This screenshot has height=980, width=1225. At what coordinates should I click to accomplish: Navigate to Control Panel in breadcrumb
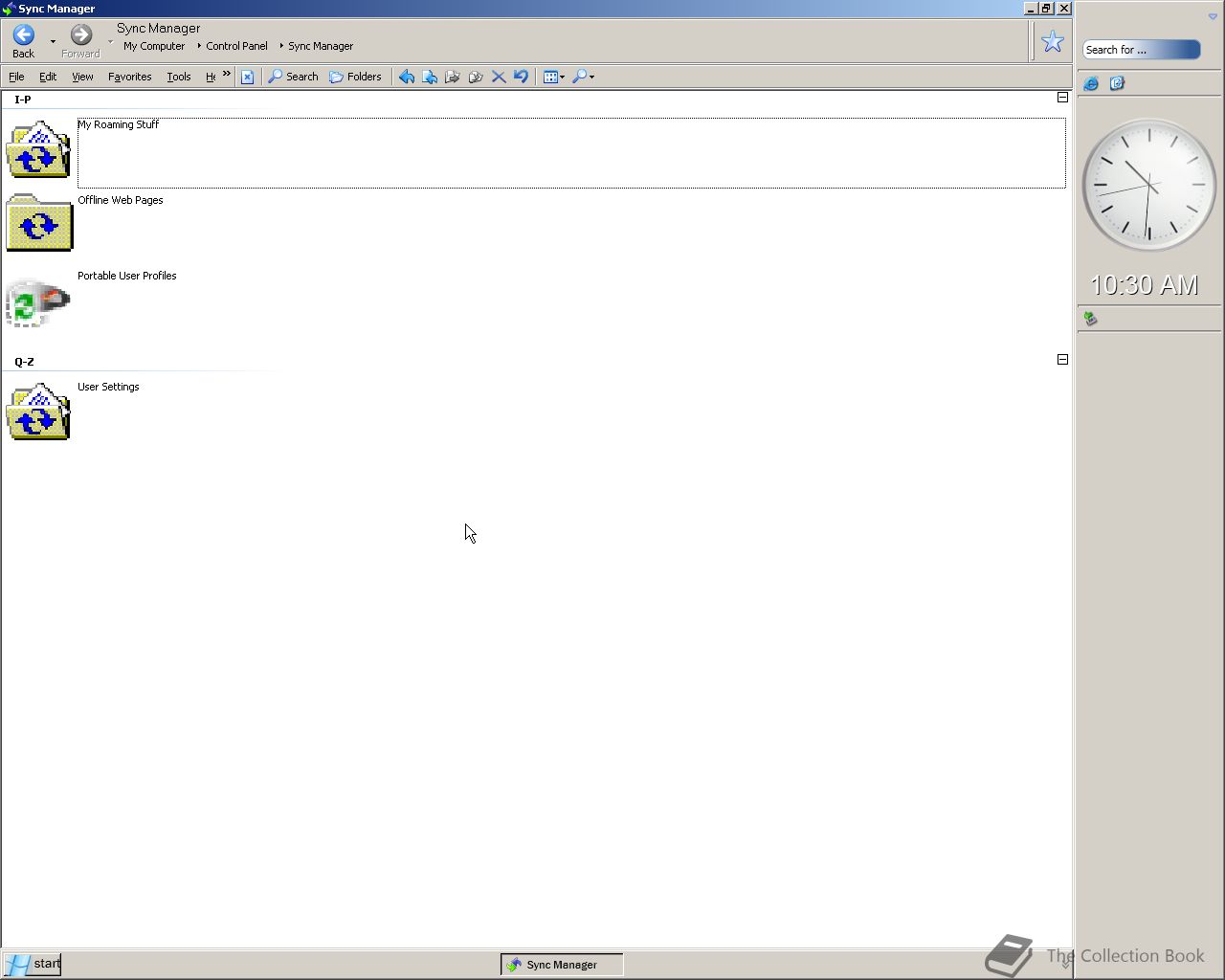(x=236, y=46)
